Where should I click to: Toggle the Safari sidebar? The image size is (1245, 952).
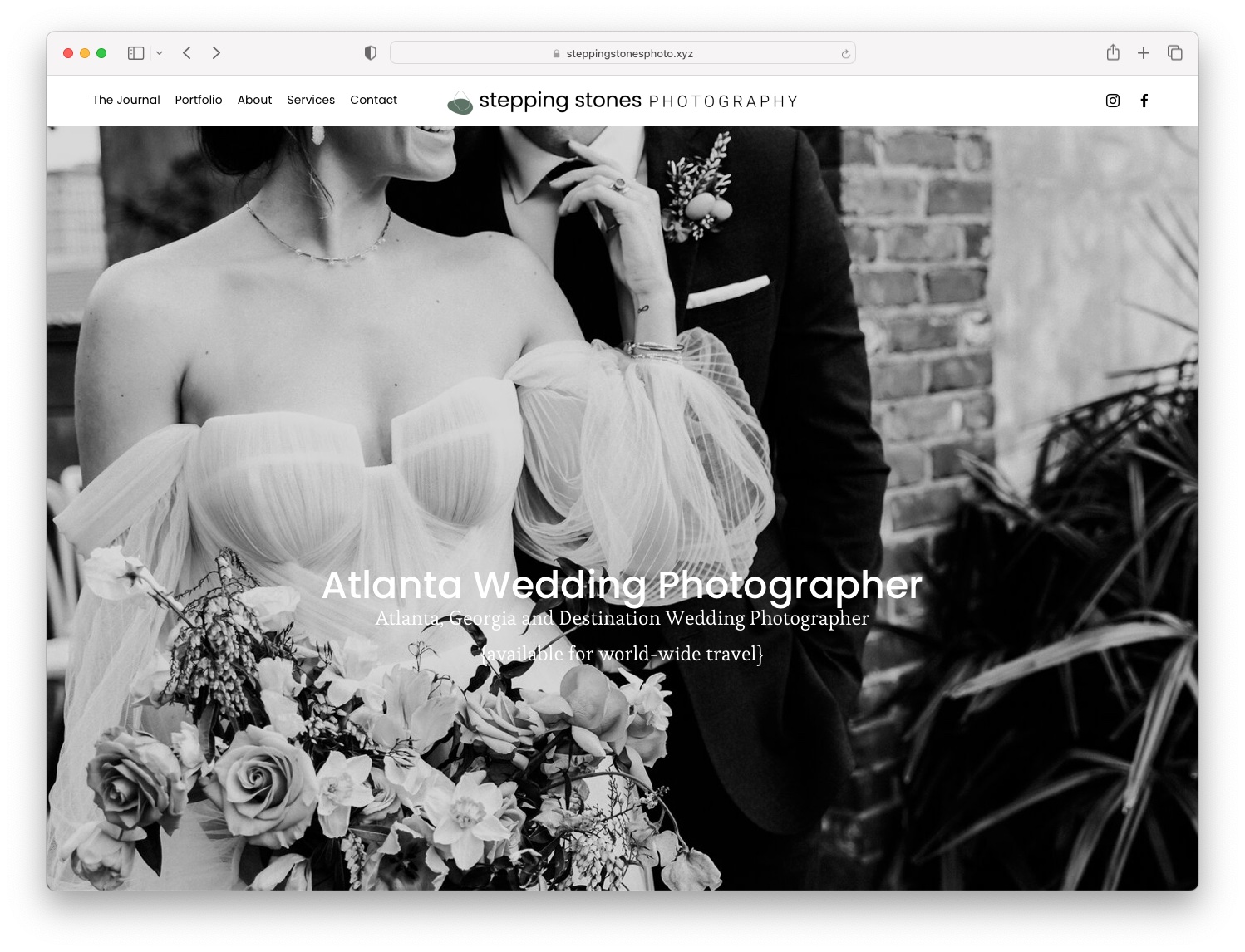coord(136,52)
